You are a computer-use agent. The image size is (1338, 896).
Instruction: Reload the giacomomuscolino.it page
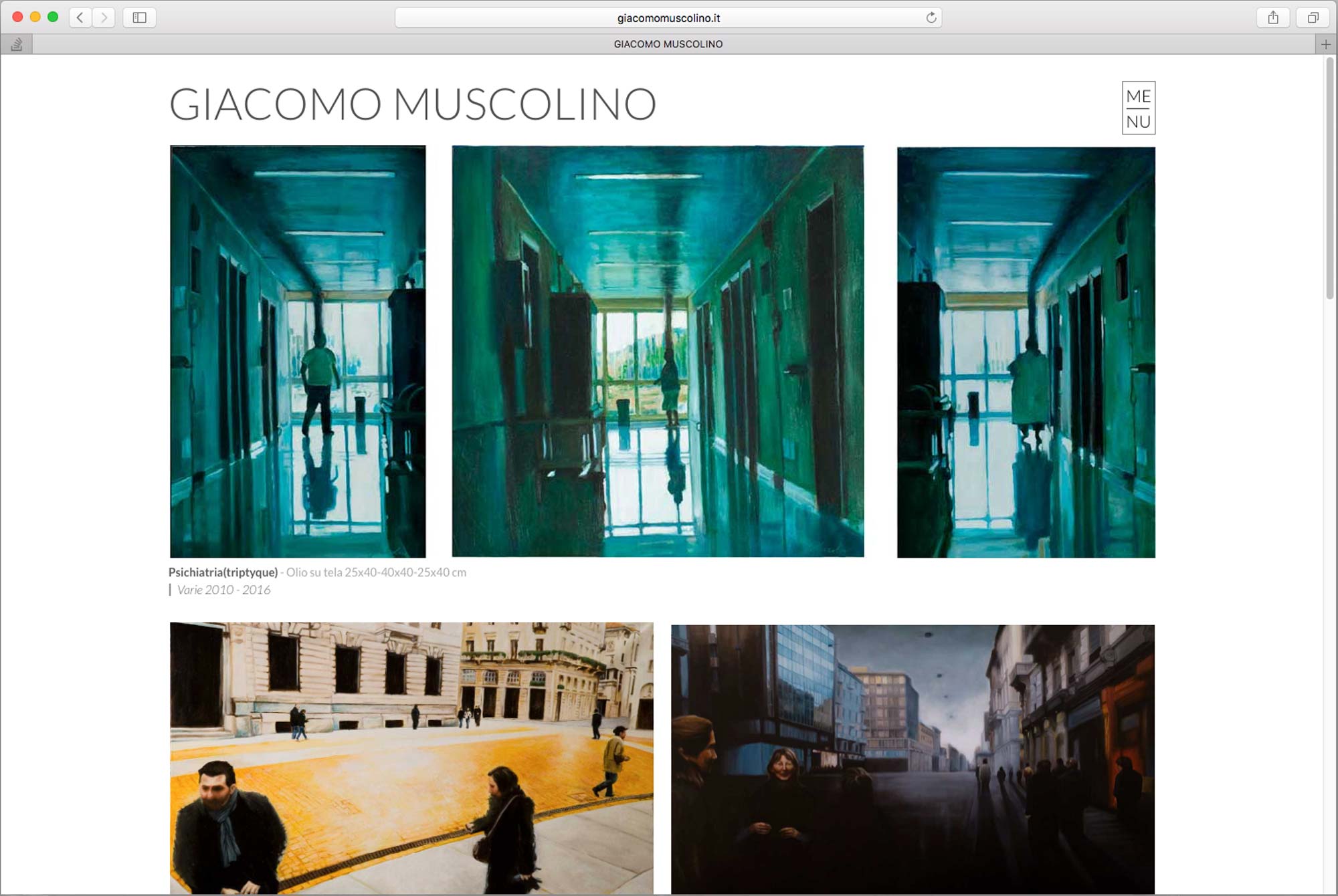931,18
